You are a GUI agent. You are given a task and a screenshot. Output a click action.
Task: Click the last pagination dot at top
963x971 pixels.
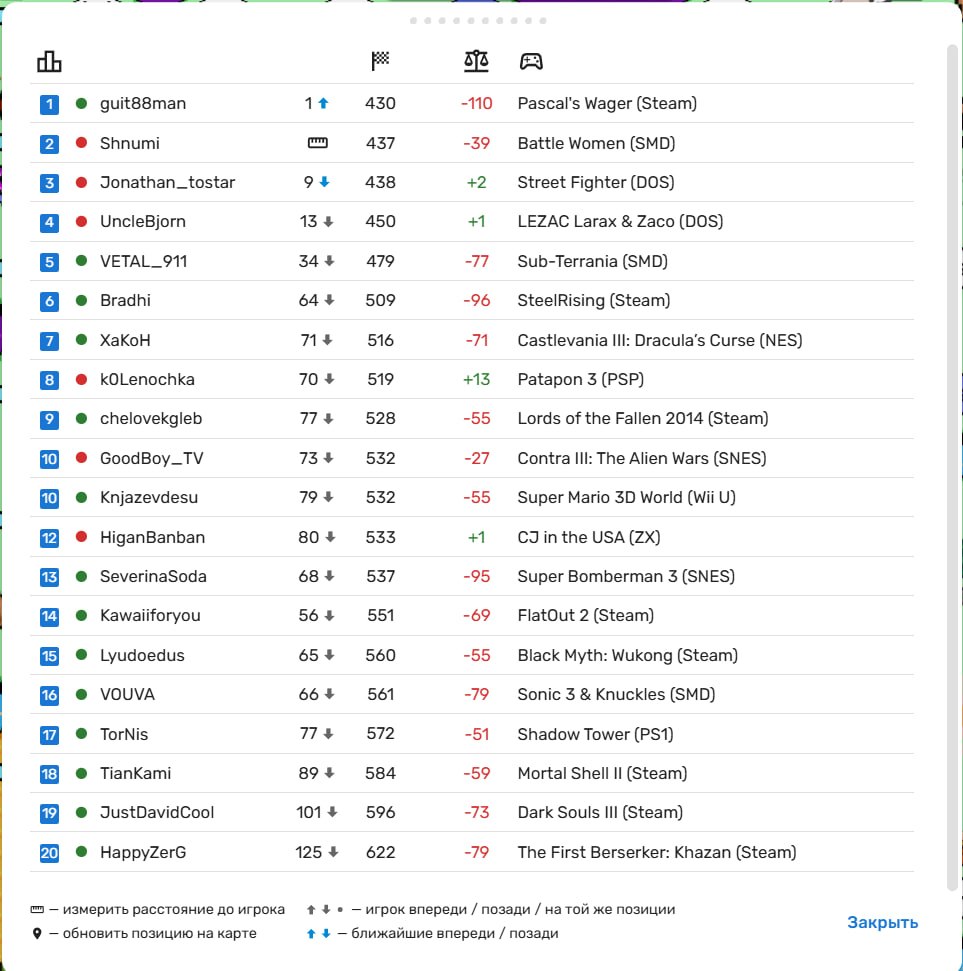(543, 21)
